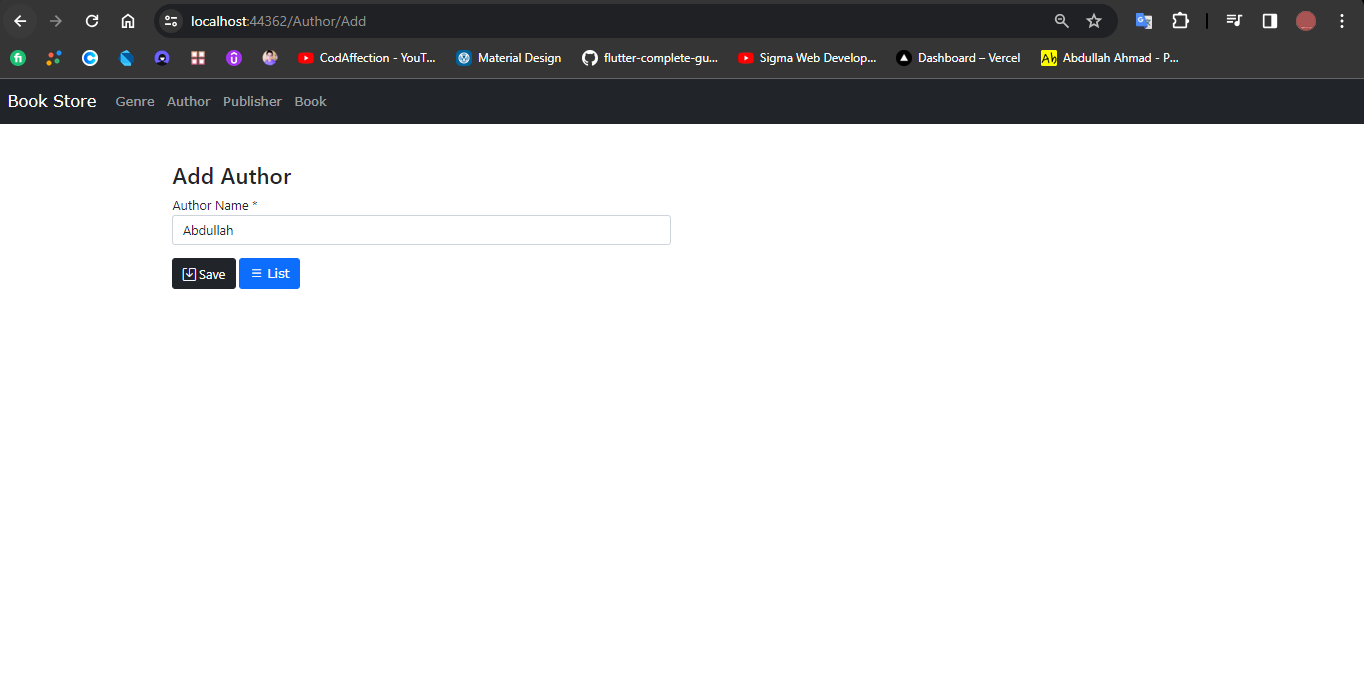Open the Dashboard – Vercel bookmark
Screen dimensions: 1364x676
958,58
